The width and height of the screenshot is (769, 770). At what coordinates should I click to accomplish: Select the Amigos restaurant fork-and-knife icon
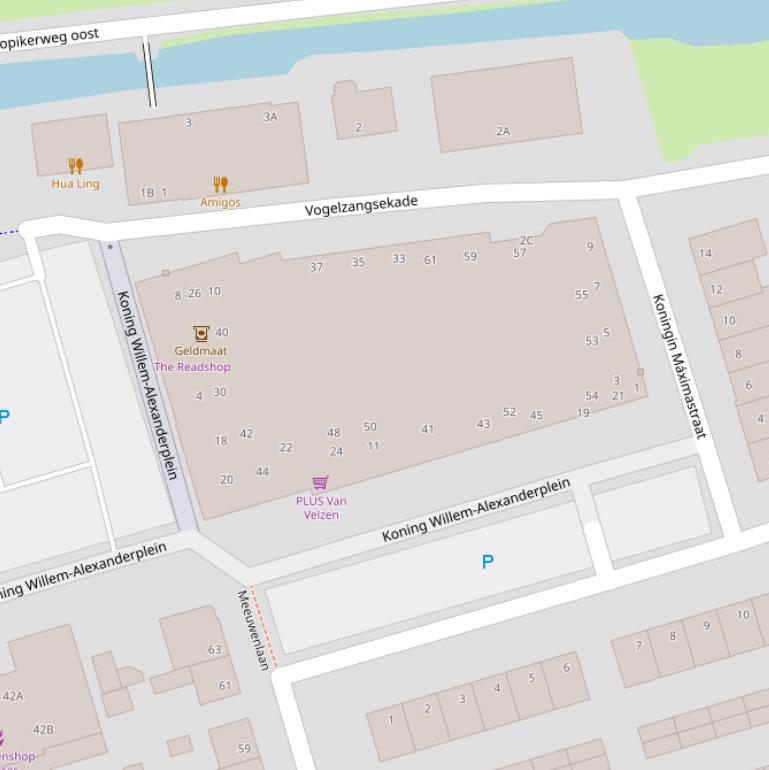221,184
